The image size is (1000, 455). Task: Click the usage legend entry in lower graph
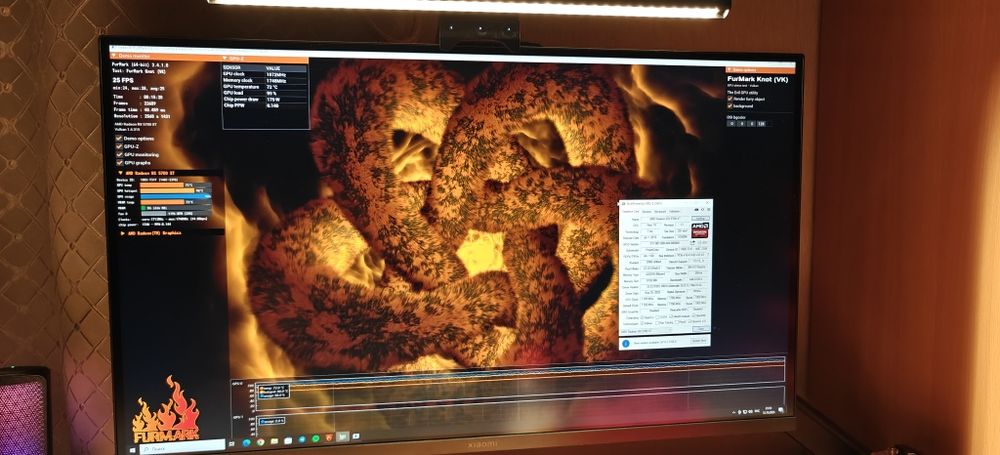point(272,421)
